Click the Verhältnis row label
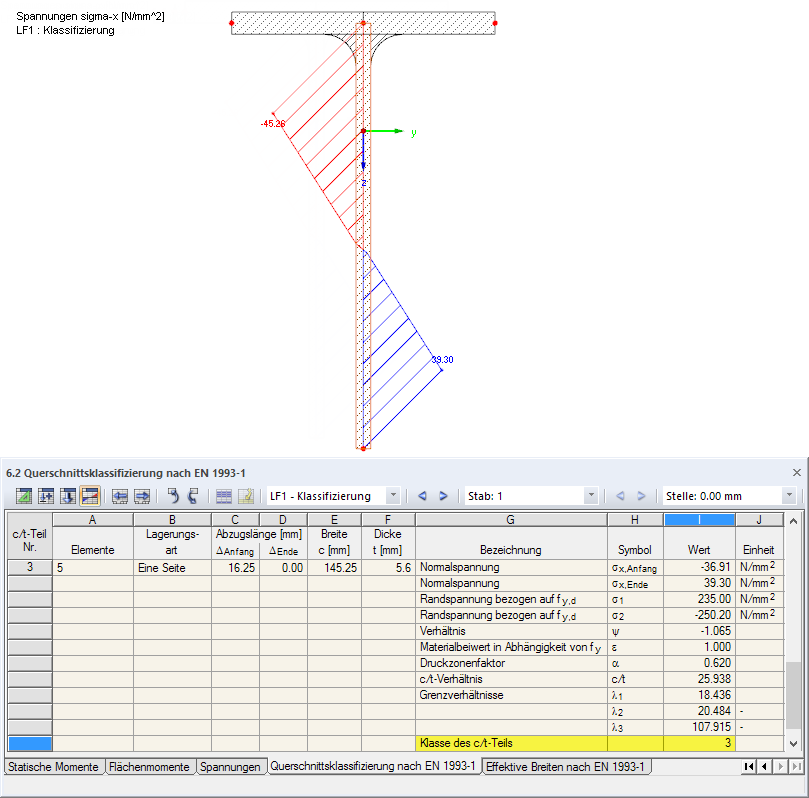The height and width of the screenshot is (798, 809). click(x=511, y=631)
